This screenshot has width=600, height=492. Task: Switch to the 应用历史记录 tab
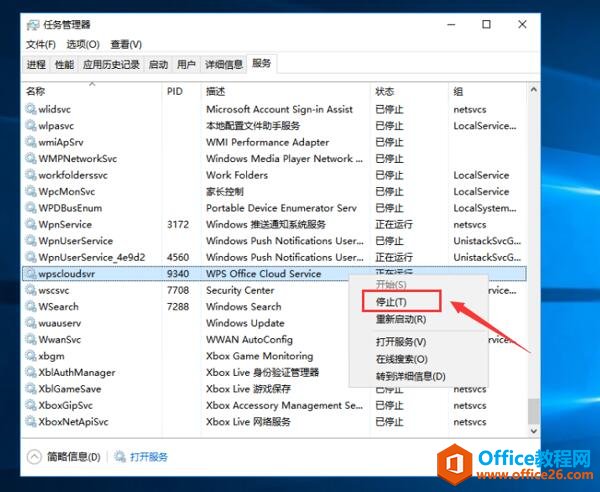click(111, 64)
